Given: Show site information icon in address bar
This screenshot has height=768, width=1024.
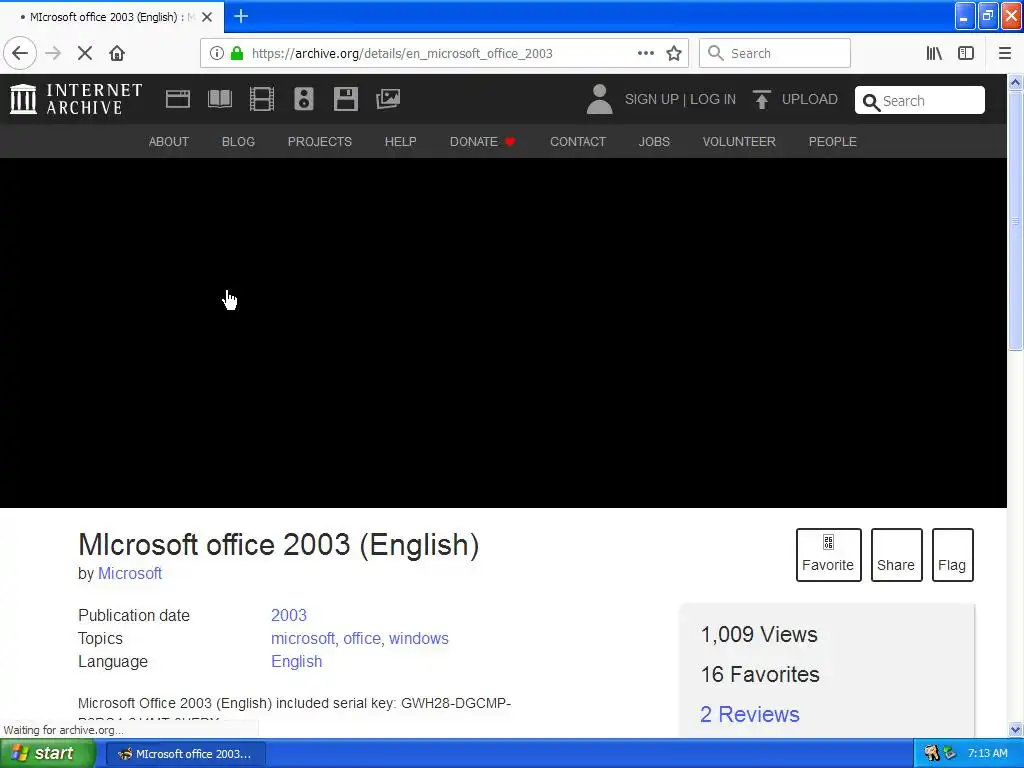Looking at the screenshot, I should (x=217, y=53).
